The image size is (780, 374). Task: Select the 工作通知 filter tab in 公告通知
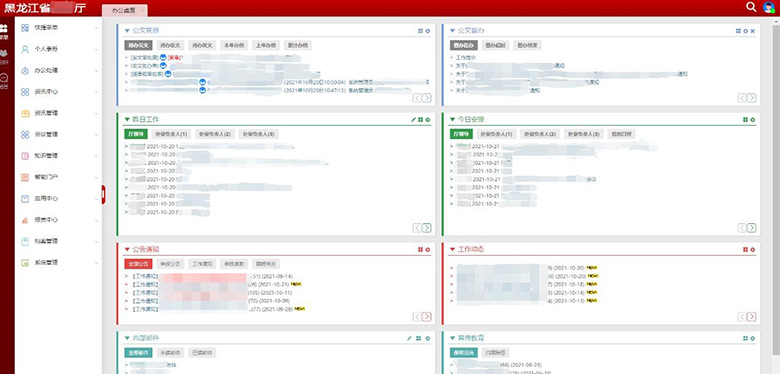(202, 264)
